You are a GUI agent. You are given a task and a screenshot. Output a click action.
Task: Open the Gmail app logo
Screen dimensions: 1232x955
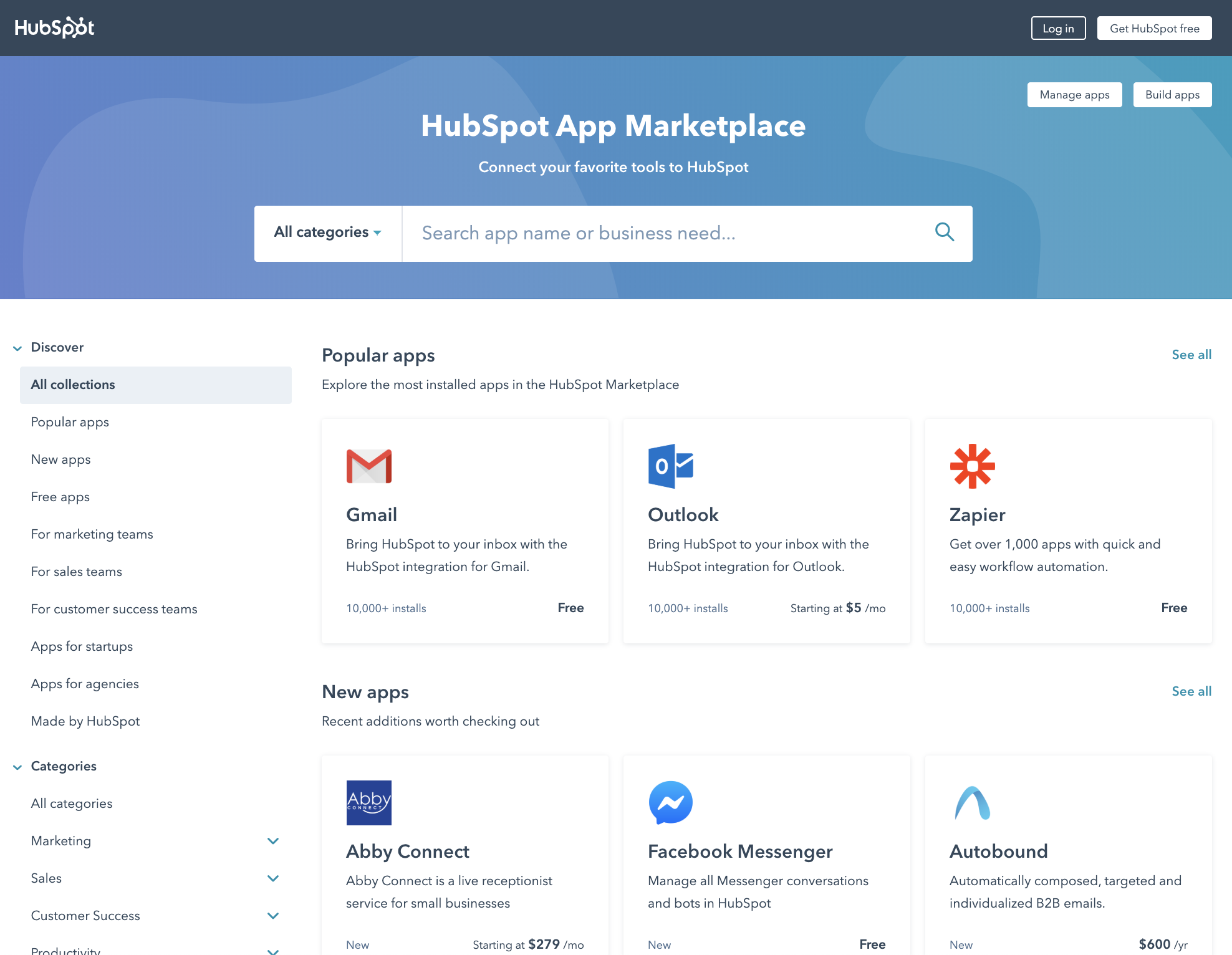(369, 466)
